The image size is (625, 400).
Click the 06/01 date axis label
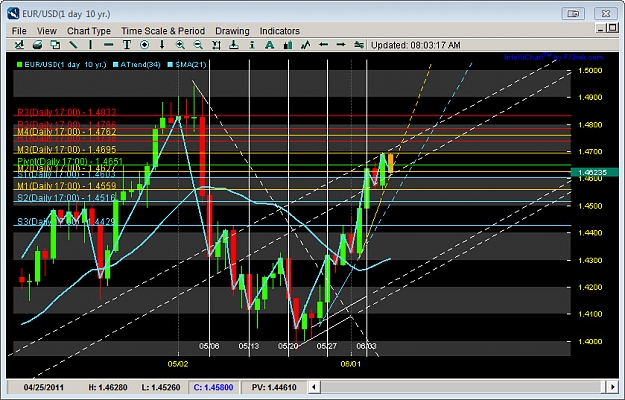(351, 364)
